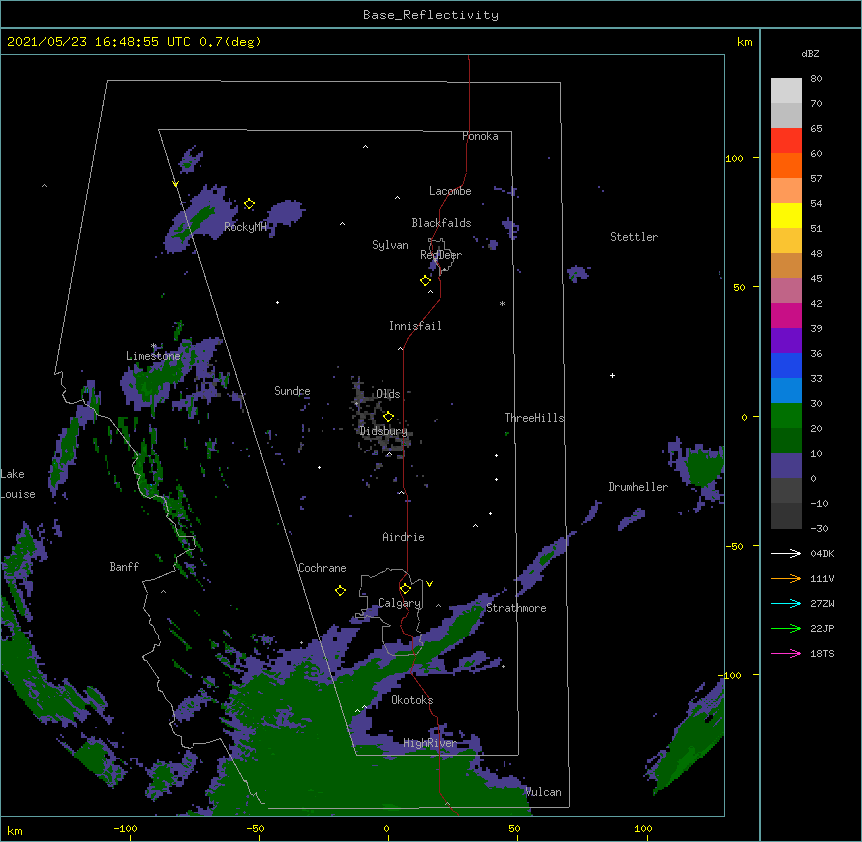Click the cyan 27ZW arrow in legend
The image size is (862, 842).
tap(786, 603)
